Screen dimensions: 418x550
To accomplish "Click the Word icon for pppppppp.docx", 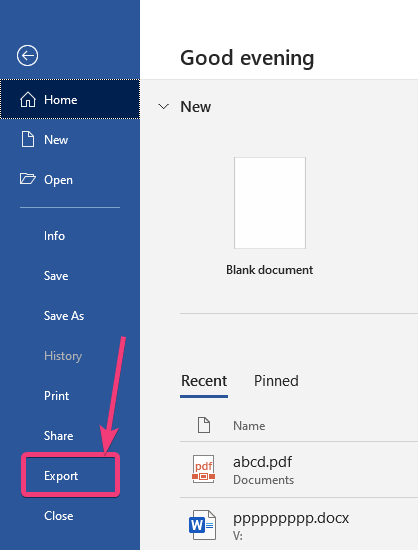I will point(202,525).
